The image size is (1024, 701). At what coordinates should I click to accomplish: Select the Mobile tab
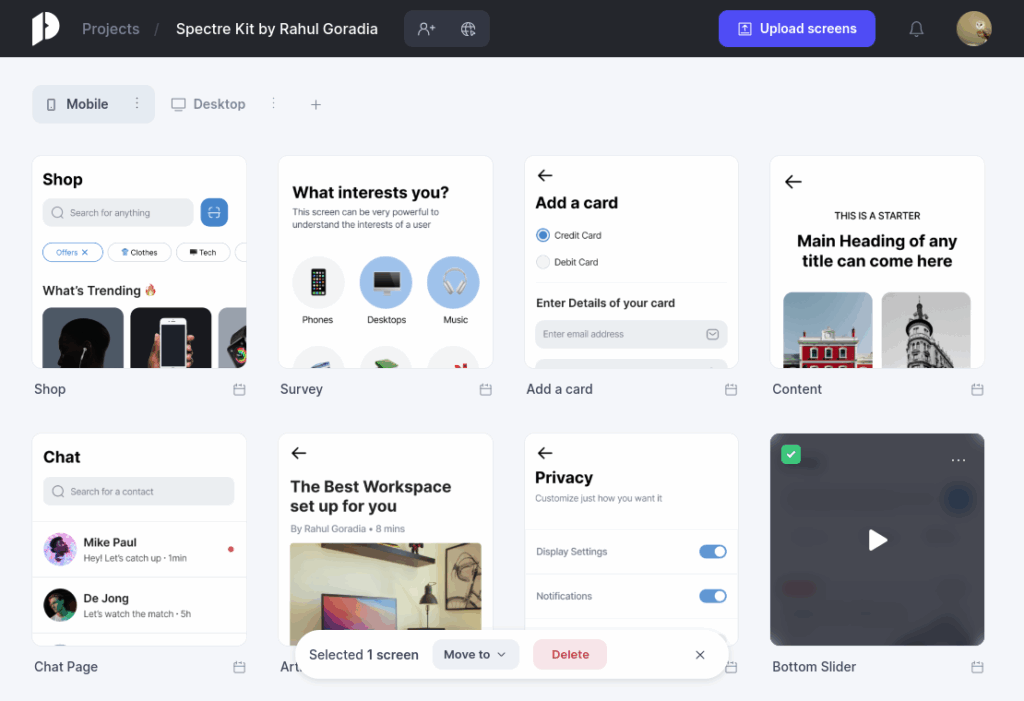[78, 104]
